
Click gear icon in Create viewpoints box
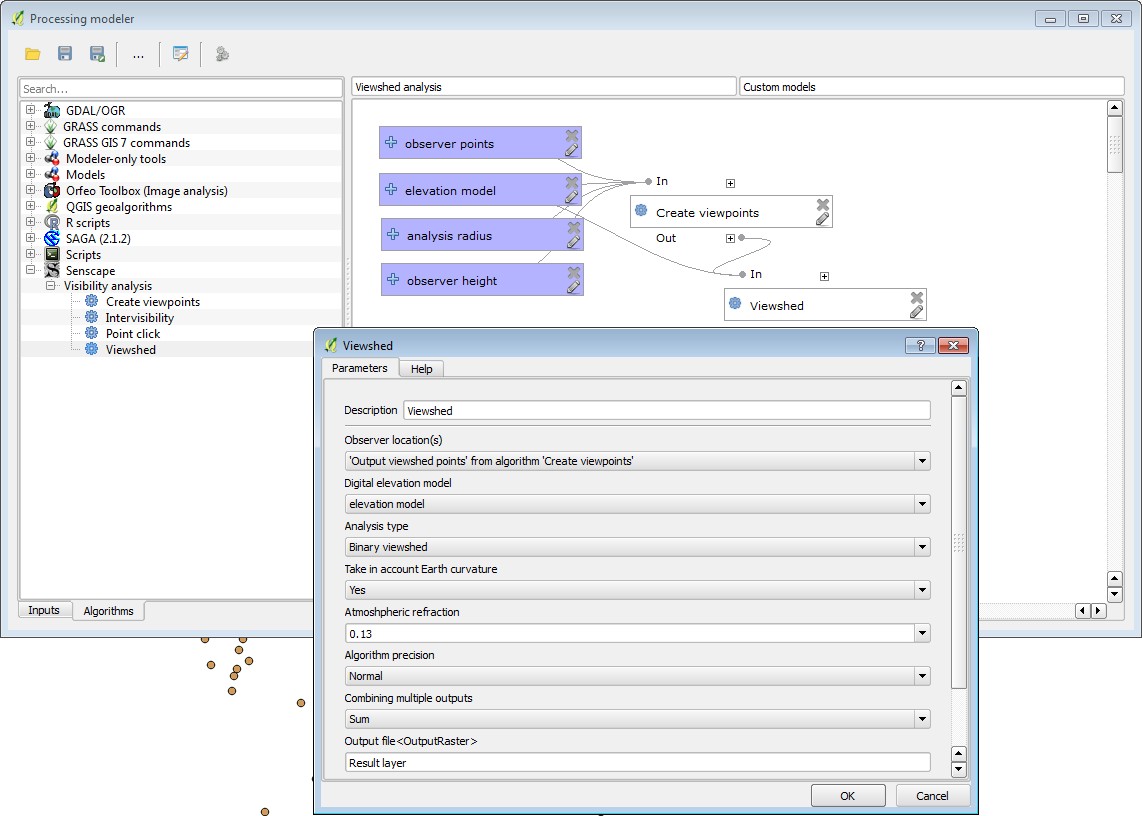641,211
